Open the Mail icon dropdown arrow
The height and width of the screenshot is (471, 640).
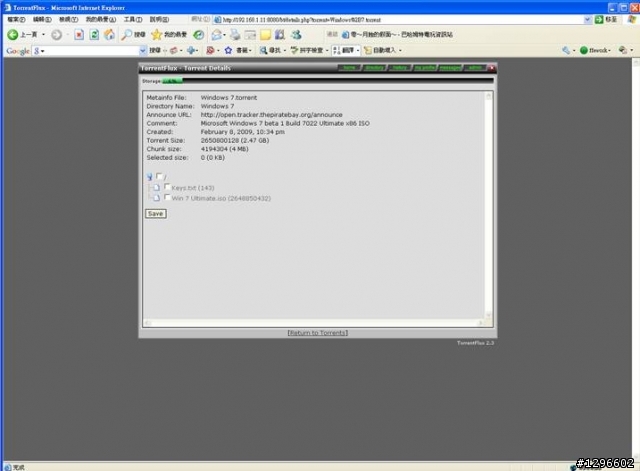[224, 35]
